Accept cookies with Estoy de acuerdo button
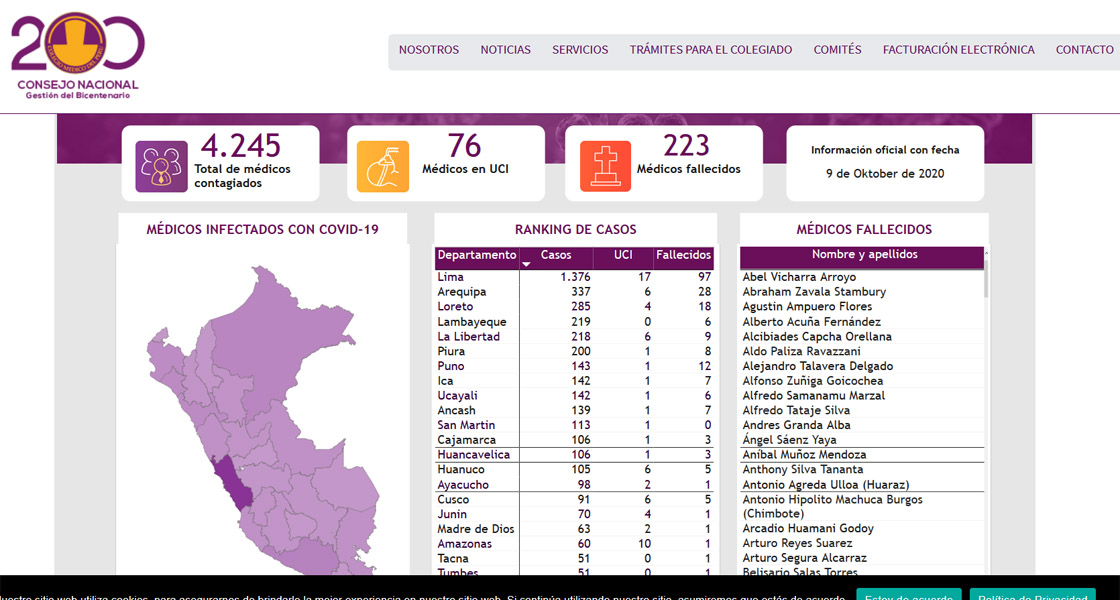1120x600 pixels. tap(909, 594)
